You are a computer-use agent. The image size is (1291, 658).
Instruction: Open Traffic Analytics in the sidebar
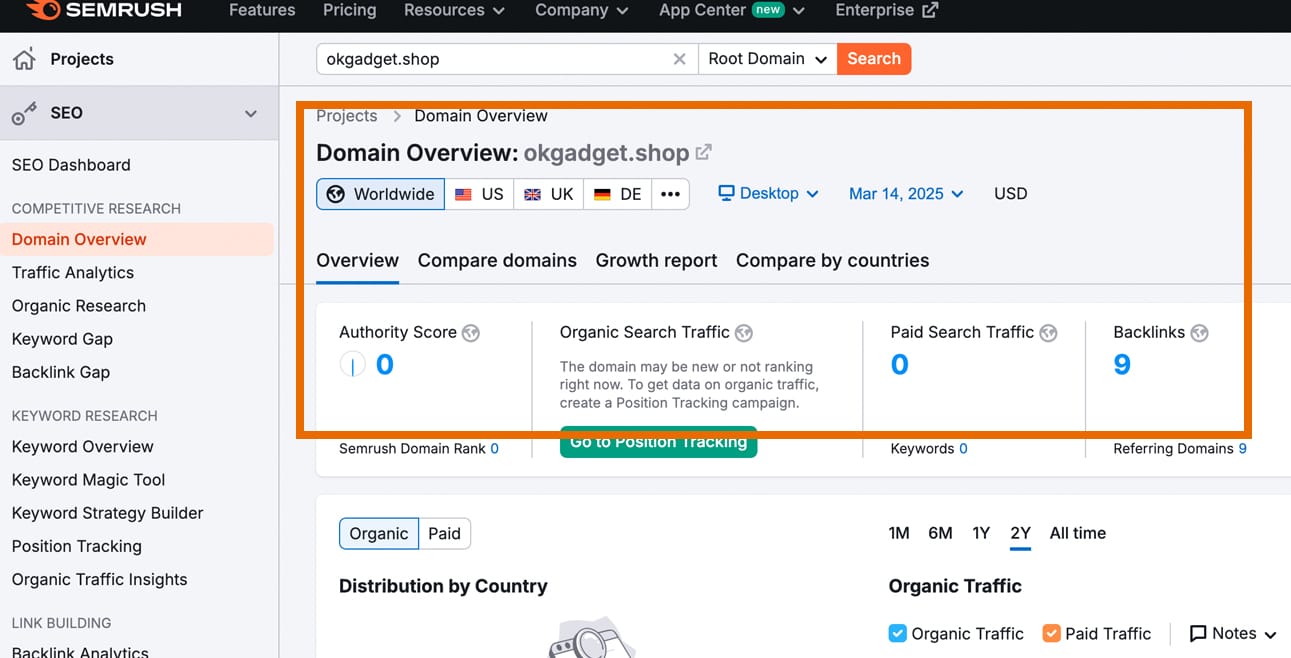pyautogui.click(x=73, y=272)
